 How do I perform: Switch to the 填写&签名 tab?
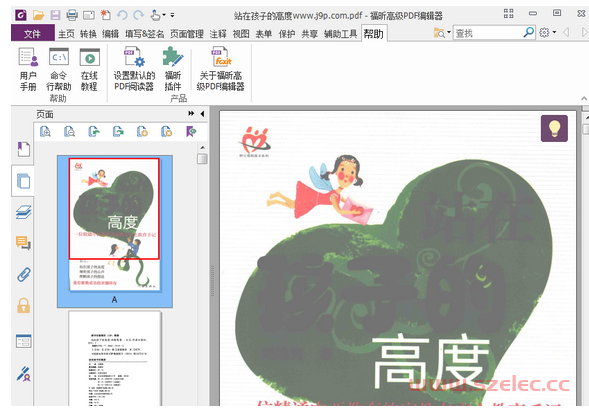tap(145, 34)
